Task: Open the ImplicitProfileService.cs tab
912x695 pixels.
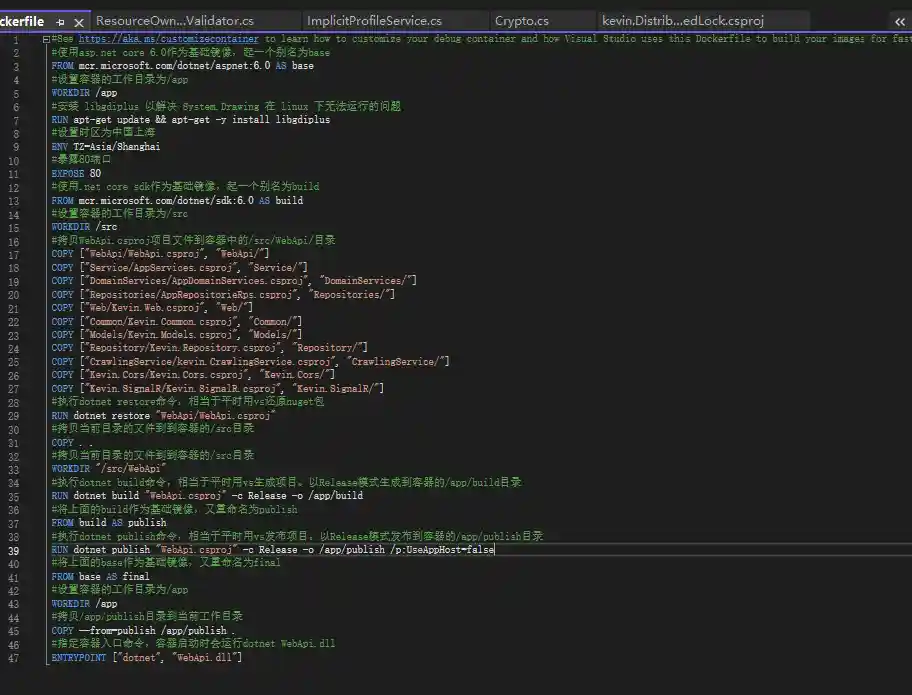Action: pyautogui.click(x=374, y=21)
